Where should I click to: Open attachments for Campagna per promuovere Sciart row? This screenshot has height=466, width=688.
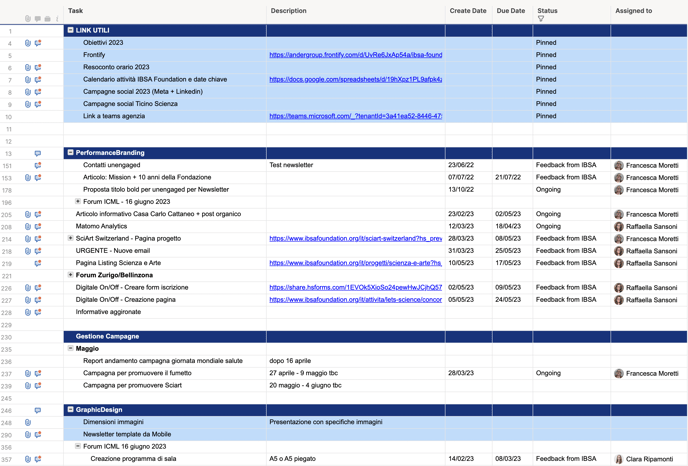point(28,386)
